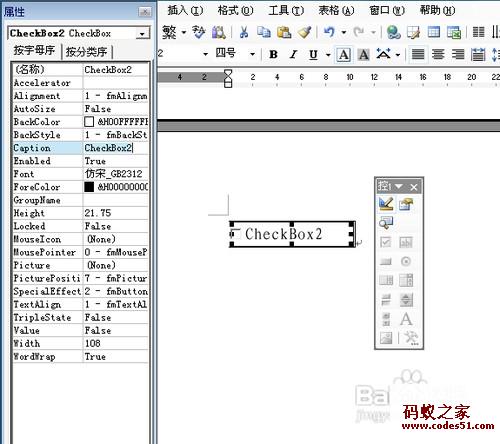This screenshot has height=444, width=500.
Task: Click the Insert Table toolbar icon
Action: click(x=434, y=32)
